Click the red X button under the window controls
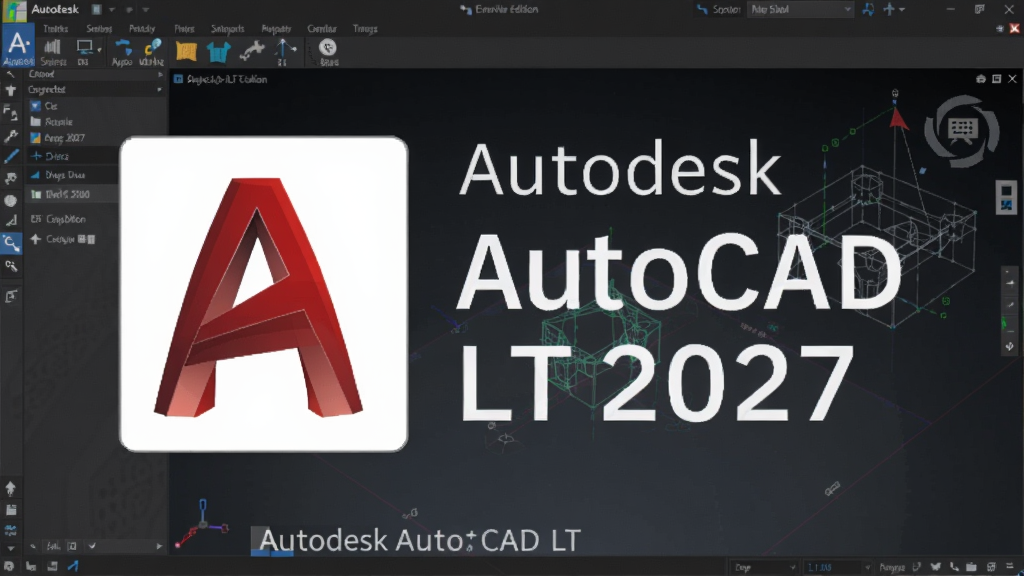This screenshot has width=1024, height=576. pos(1014,29)
